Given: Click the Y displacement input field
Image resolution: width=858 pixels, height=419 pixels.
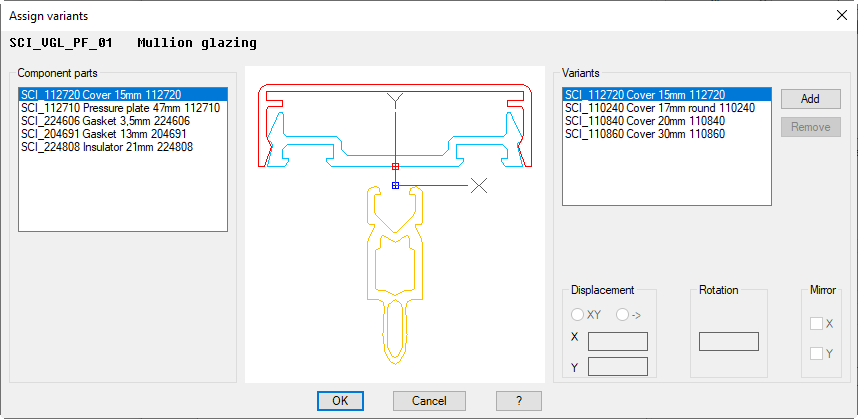Looking at the screenshot, I should click(618, 366).
